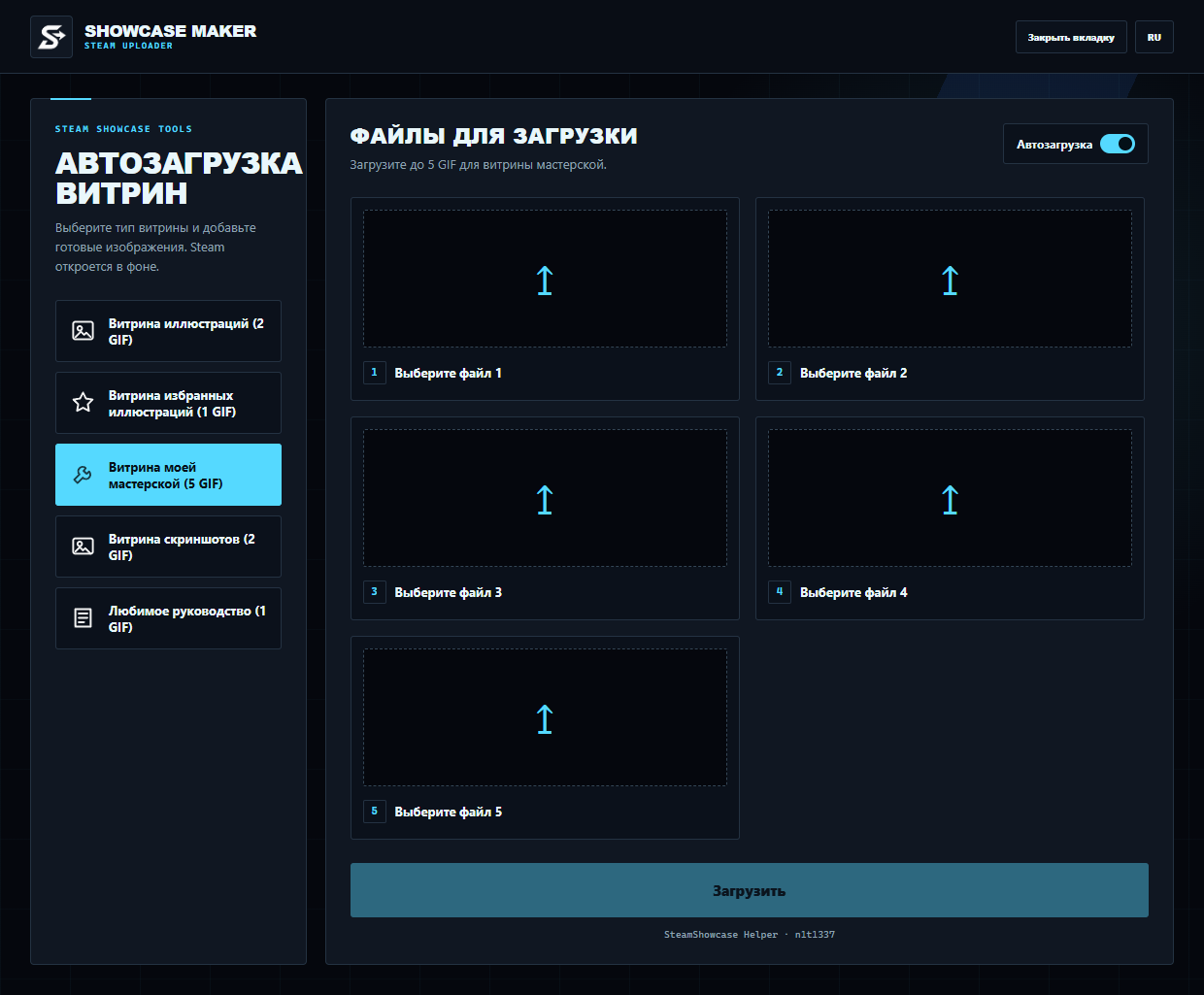The height and width of the screenshot is (995, 1204).
Task: Click the Закрыть вкладку button
Action: coord(1071,37)
